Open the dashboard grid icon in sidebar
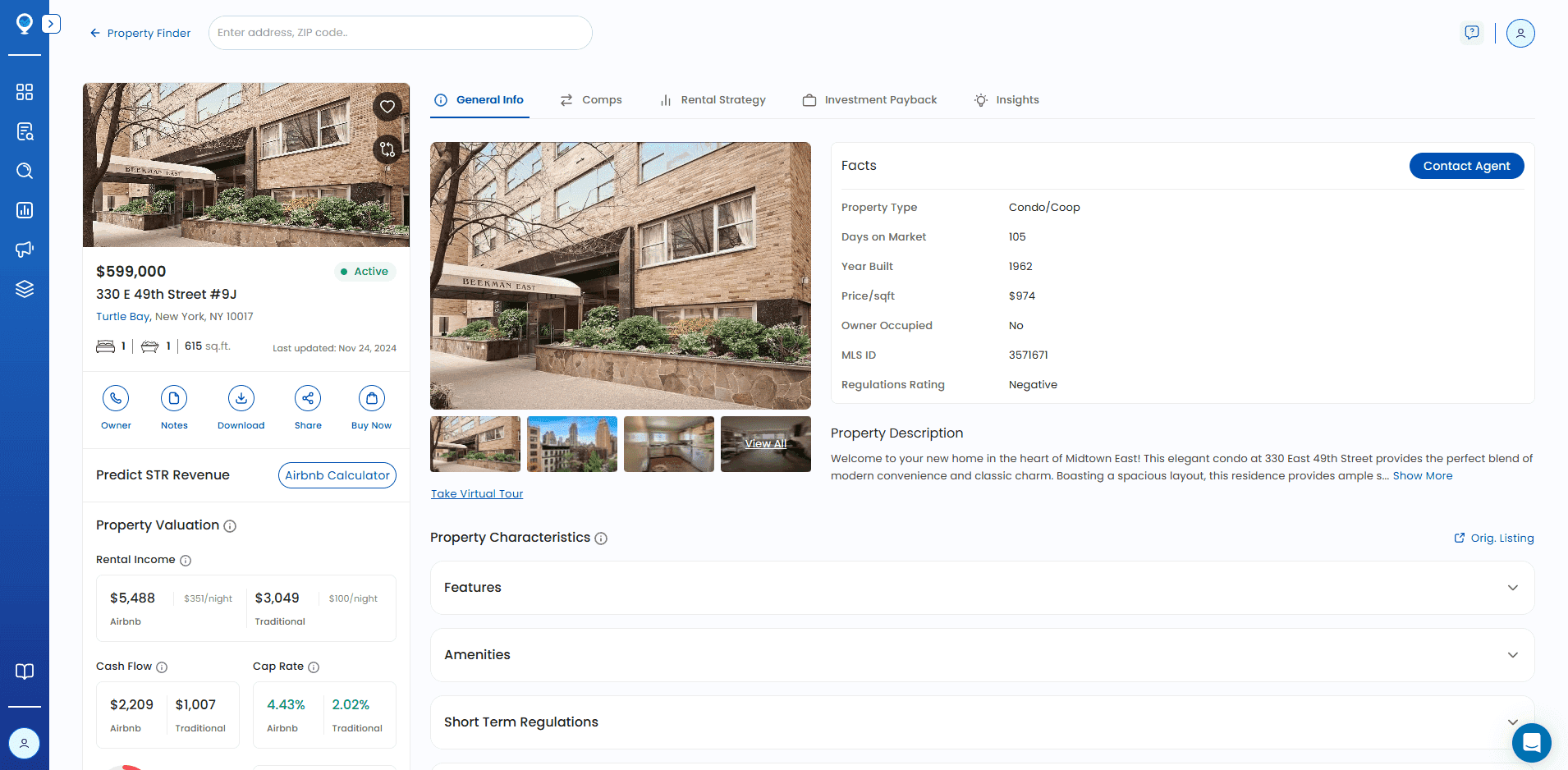This screenshot has width=1568, height=770. pyautogui.click(x=25, y=92)
